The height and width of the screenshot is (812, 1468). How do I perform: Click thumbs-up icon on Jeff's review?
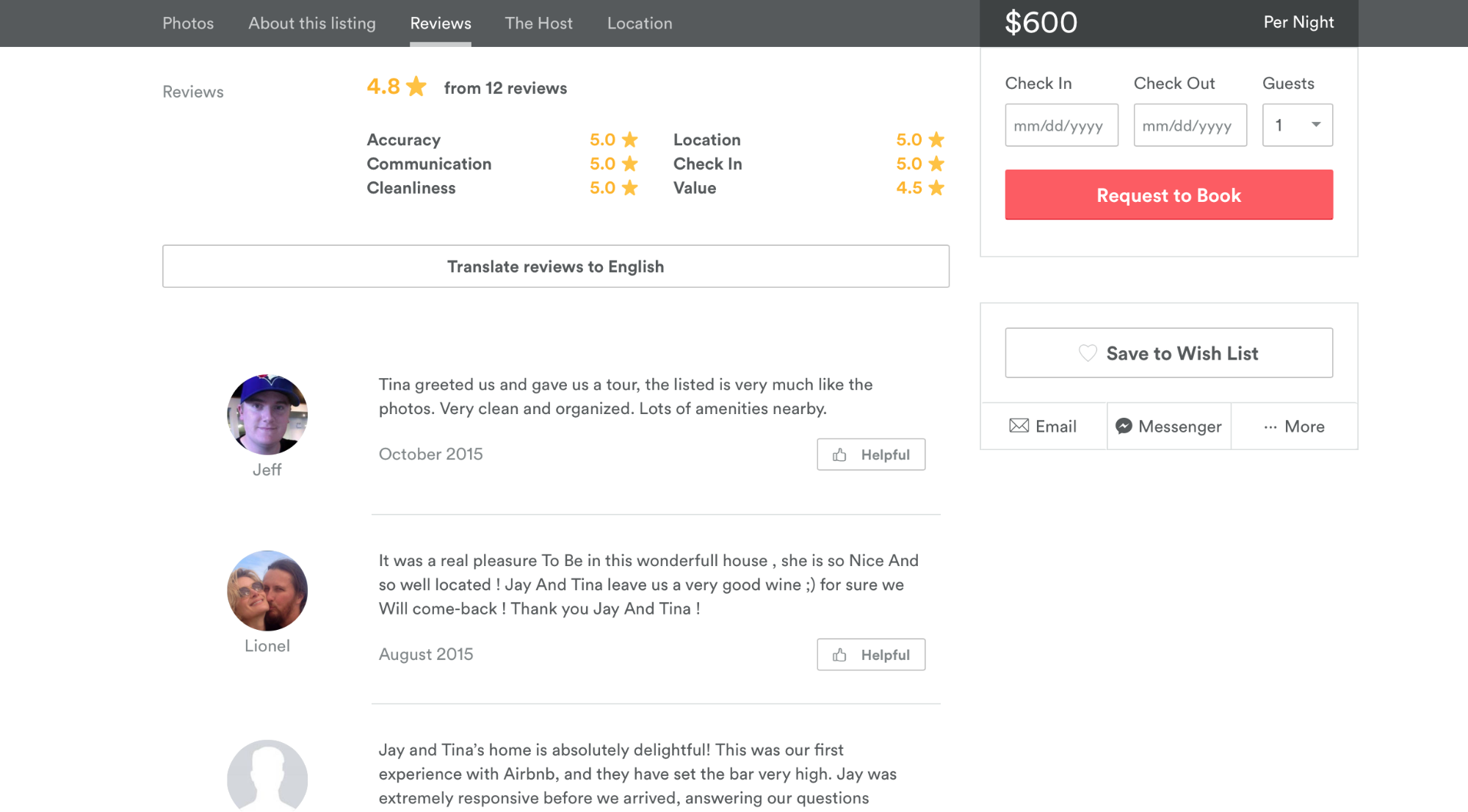pos(839,455)
